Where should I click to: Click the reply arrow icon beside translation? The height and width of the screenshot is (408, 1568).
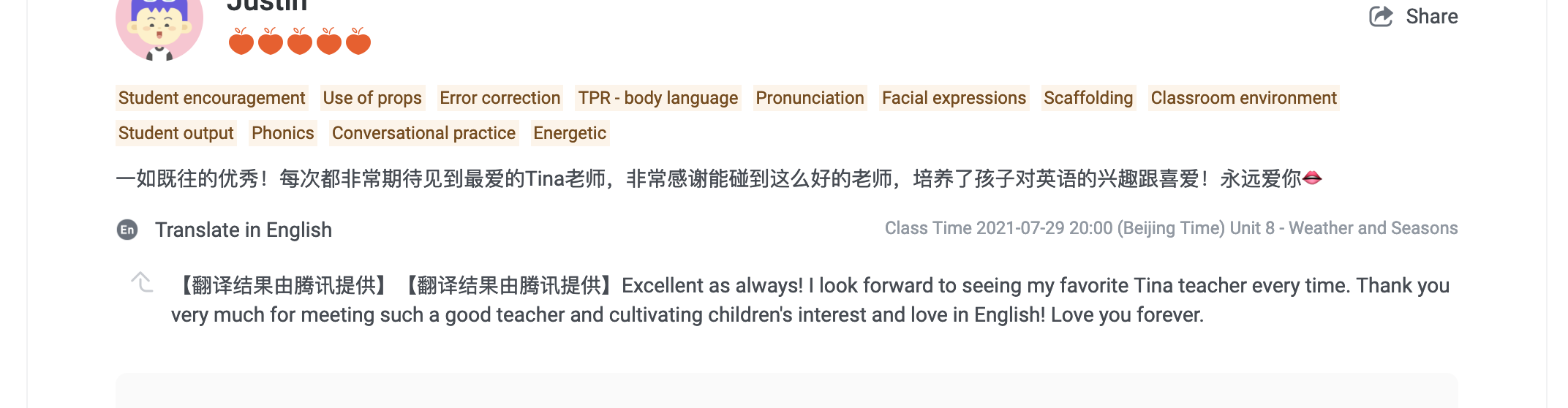(x=142, y=282)
